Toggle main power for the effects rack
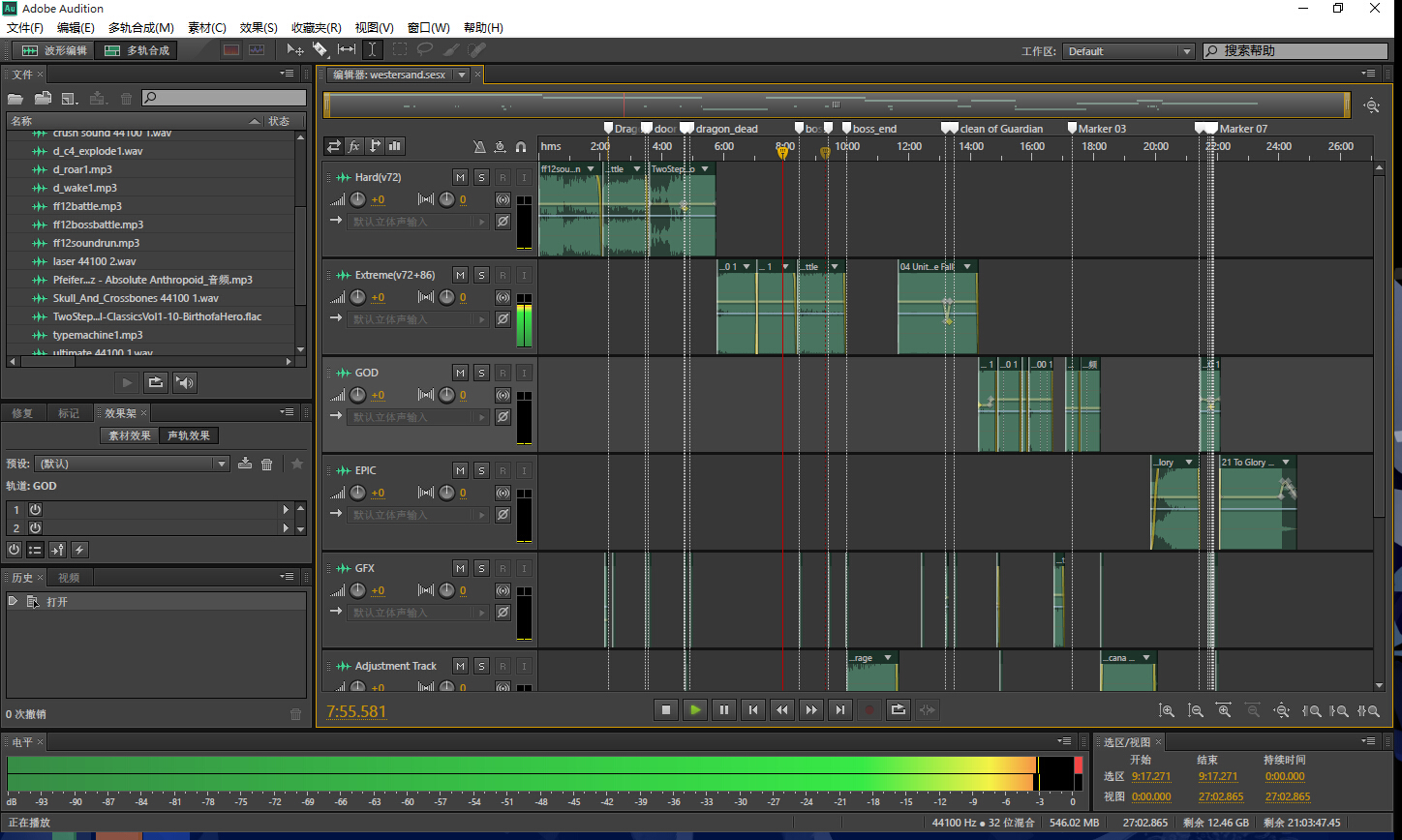 (x=15, y=550)
